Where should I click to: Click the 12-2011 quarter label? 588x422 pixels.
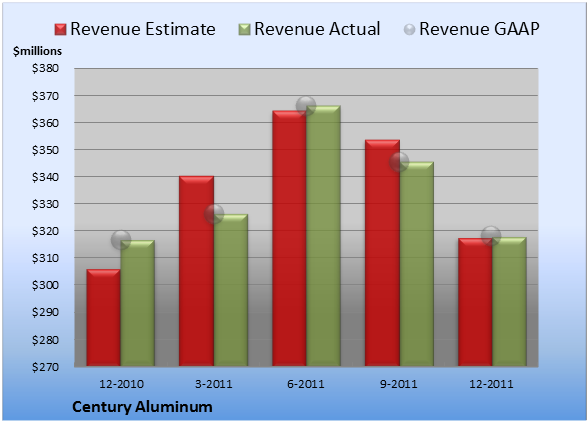pos(491,384)
